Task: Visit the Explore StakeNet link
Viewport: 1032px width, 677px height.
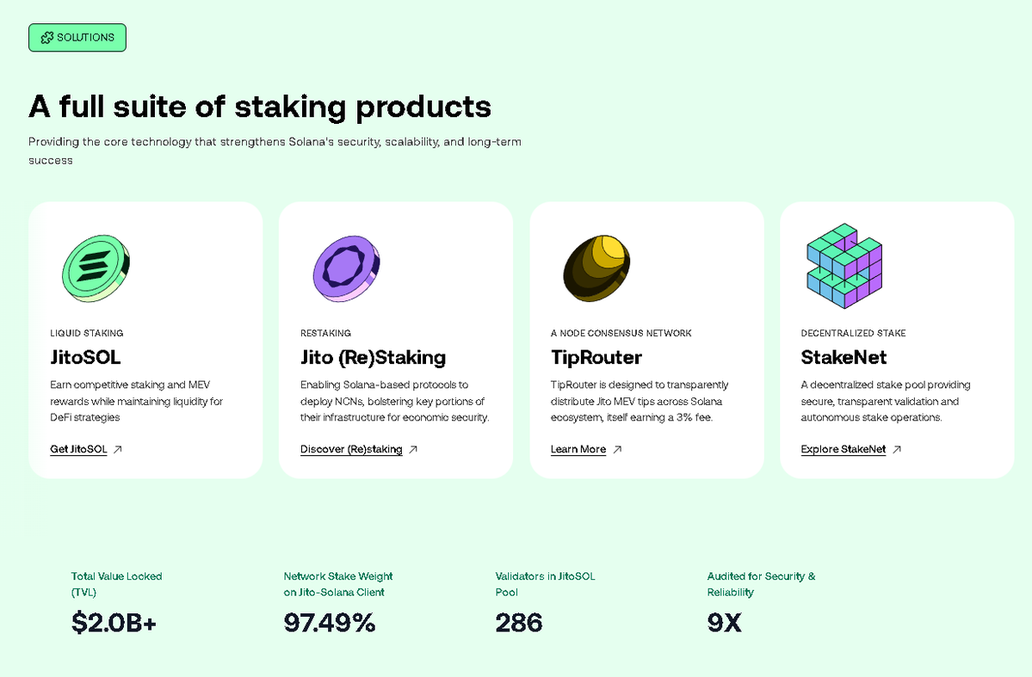Action: (x=843, y=450)
